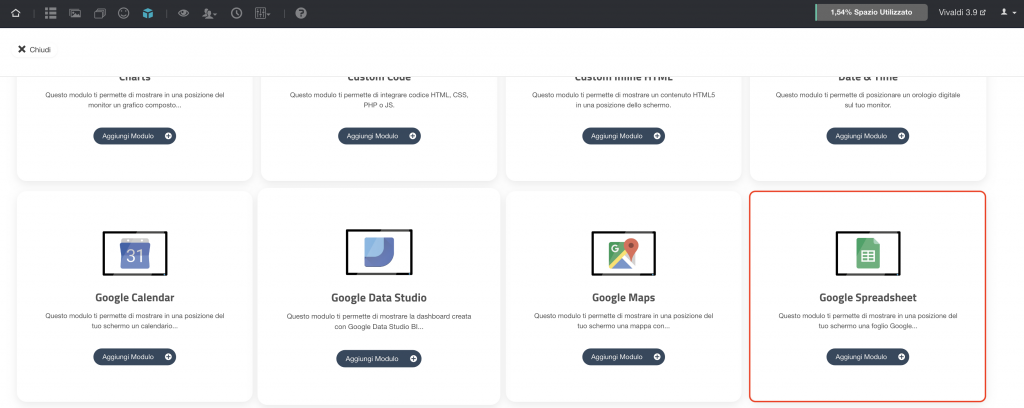The width and height of the screenshot is (1024, 408).
Task: Click the Google Spreadsheet description text
Action: coord(868,321)
